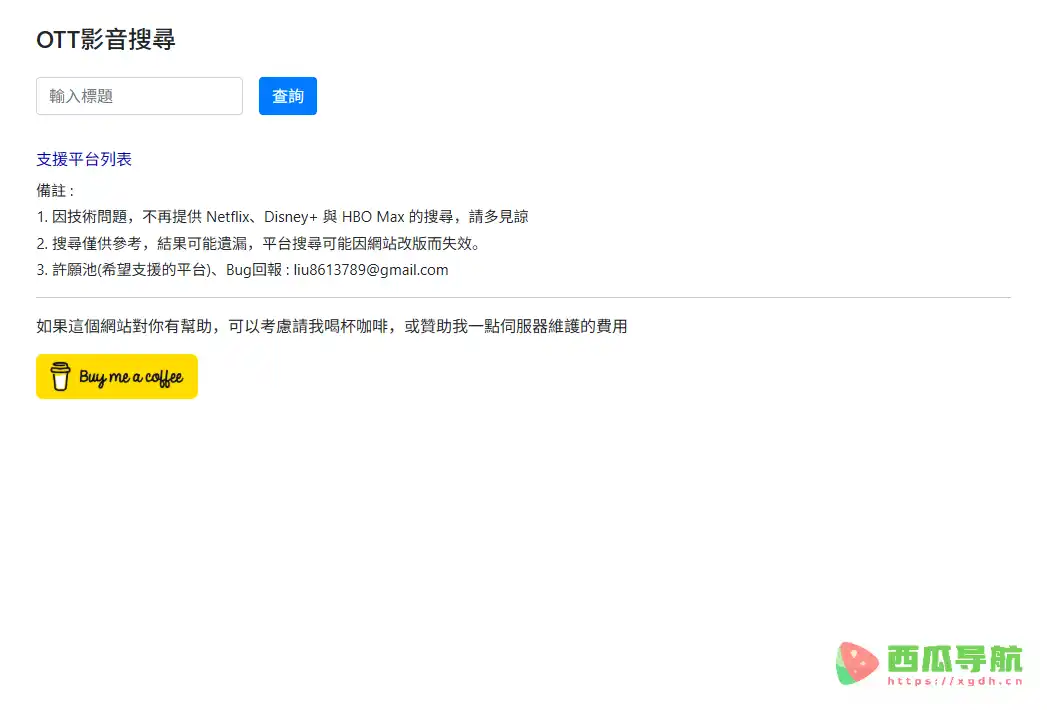Image resolution: width=1047 pixels, height=710 pixels.
Task: Click the sentence 如果這個網站對你有幫助
Action: pyautogui.click(x=124, y=326)
